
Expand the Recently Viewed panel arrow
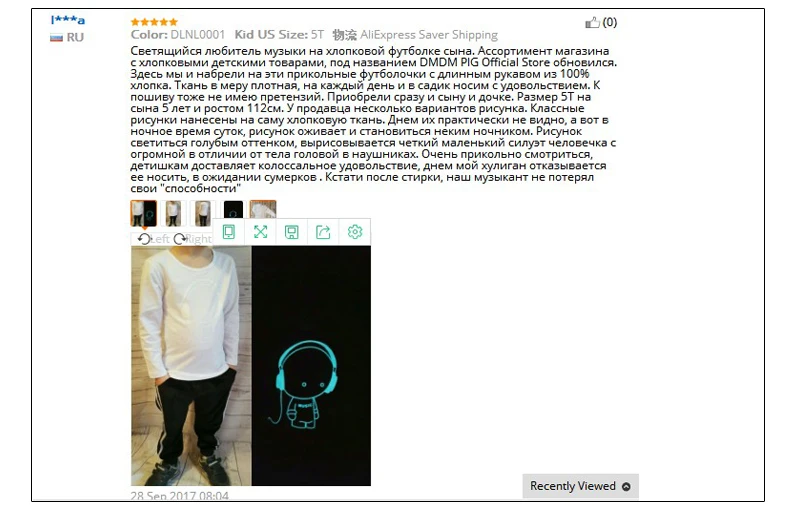point(626,487)
